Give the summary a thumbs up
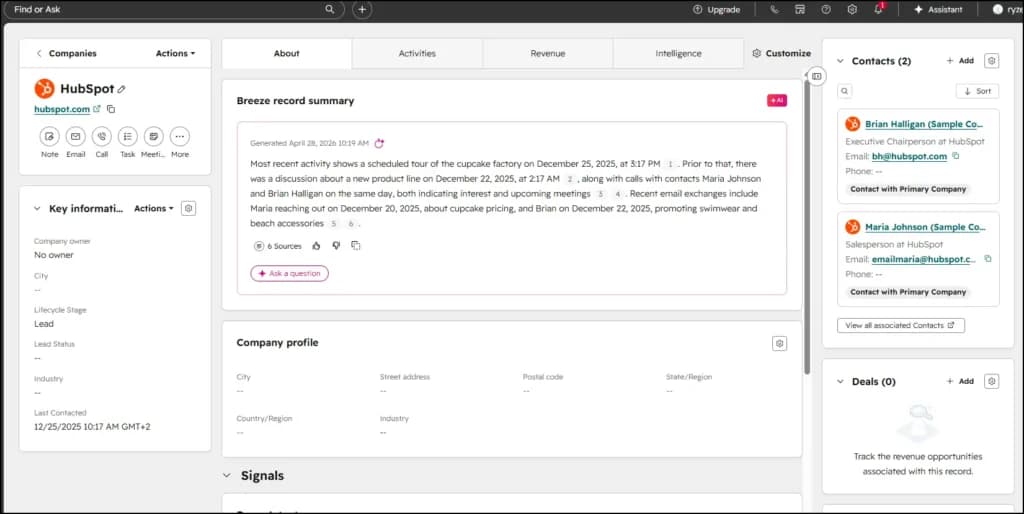1024x514 pixels. (x=317, y=246)
